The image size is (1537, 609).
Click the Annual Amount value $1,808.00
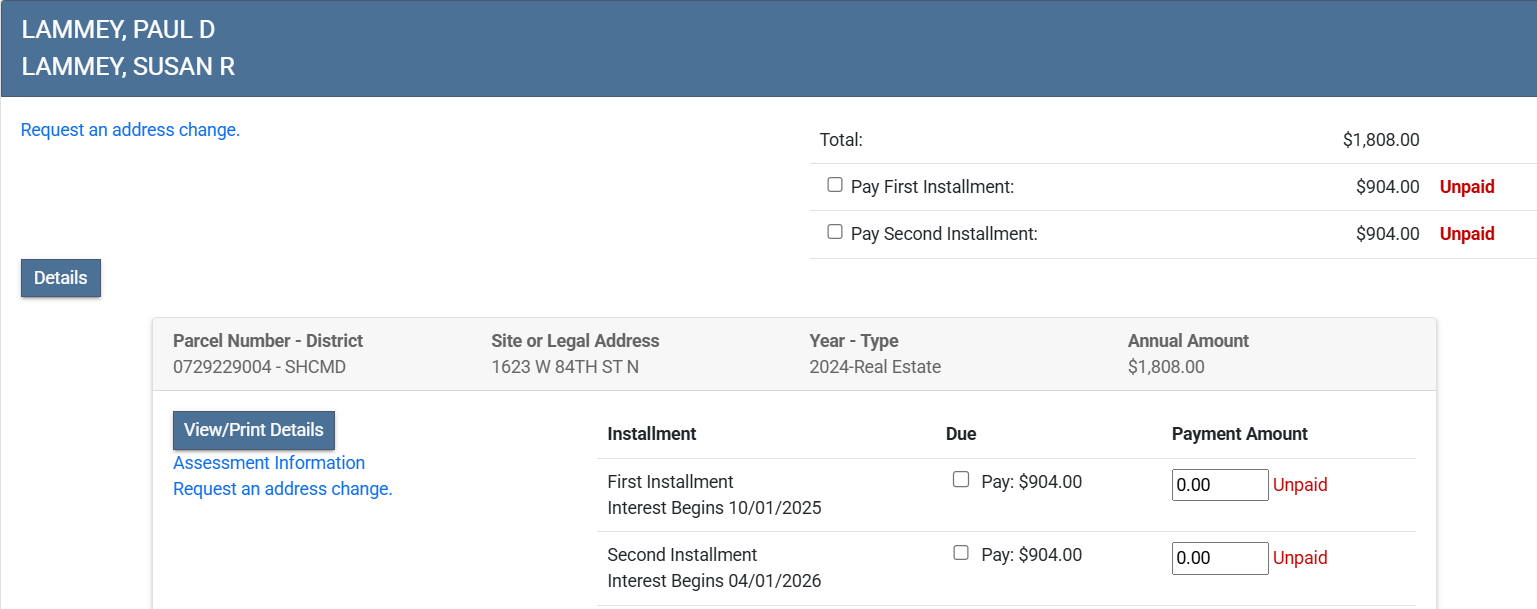click(x=1166, y=367)
